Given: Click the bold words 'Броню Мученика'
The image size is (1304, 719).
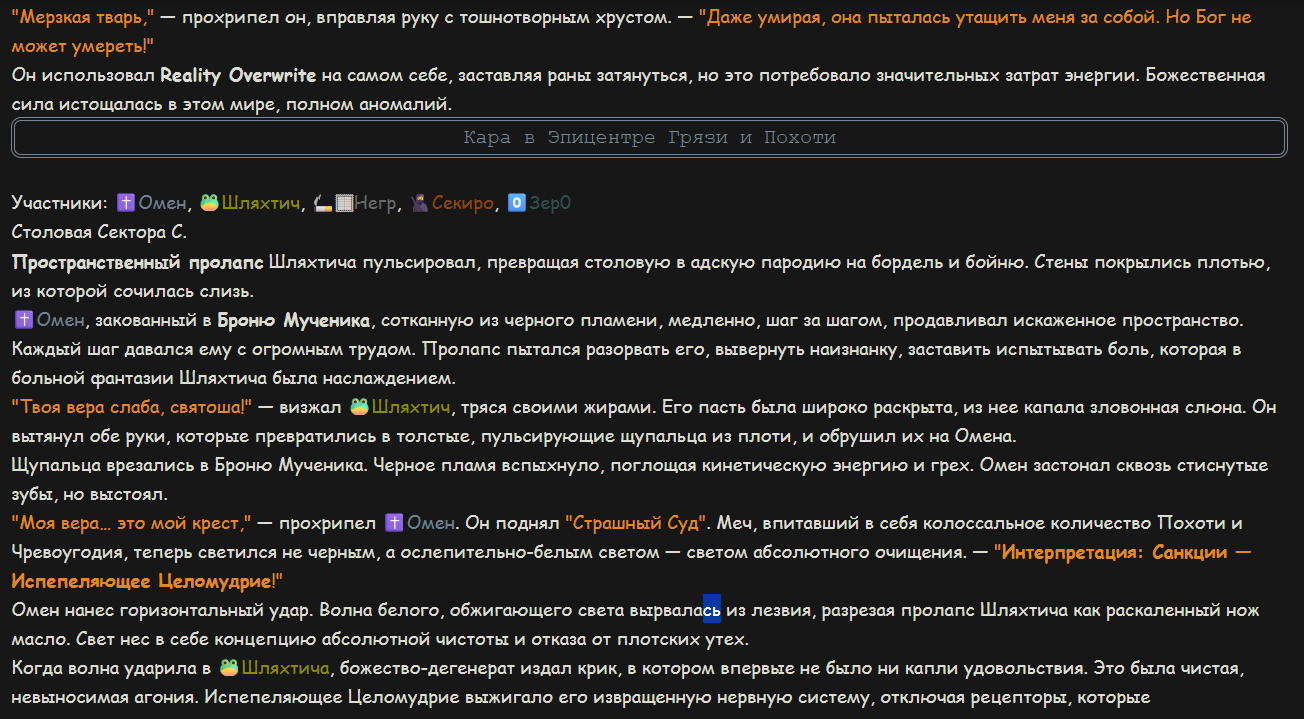Looking at the screenshot, I should click(294, 320).
